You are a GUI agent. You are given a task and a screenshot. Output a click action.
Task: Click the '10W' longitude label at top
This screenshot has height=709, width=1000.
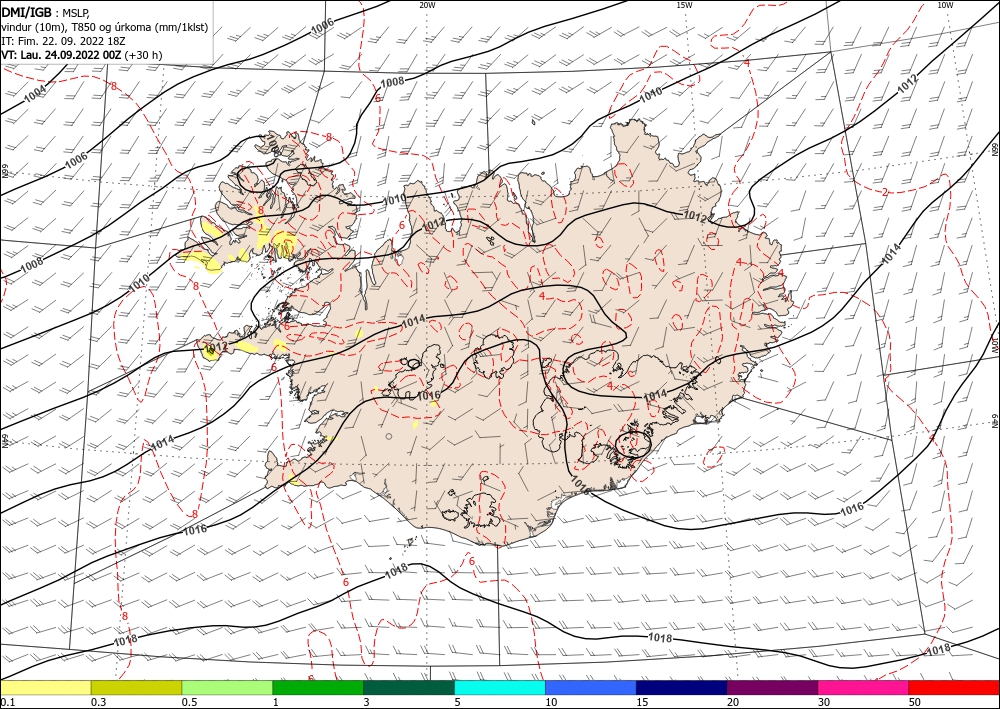click(946, 5)
